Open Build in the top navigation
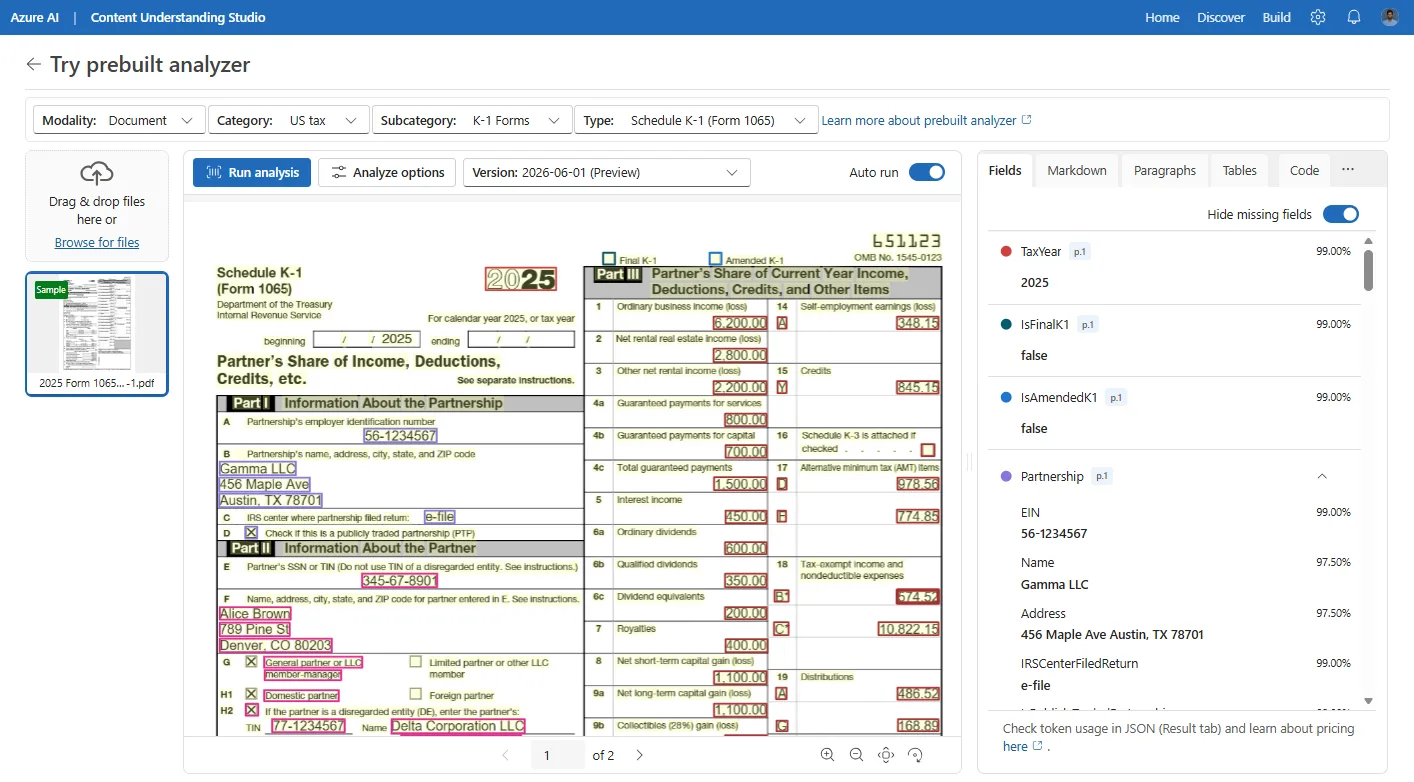The image size is (1414, 782). click(1277, 17)
